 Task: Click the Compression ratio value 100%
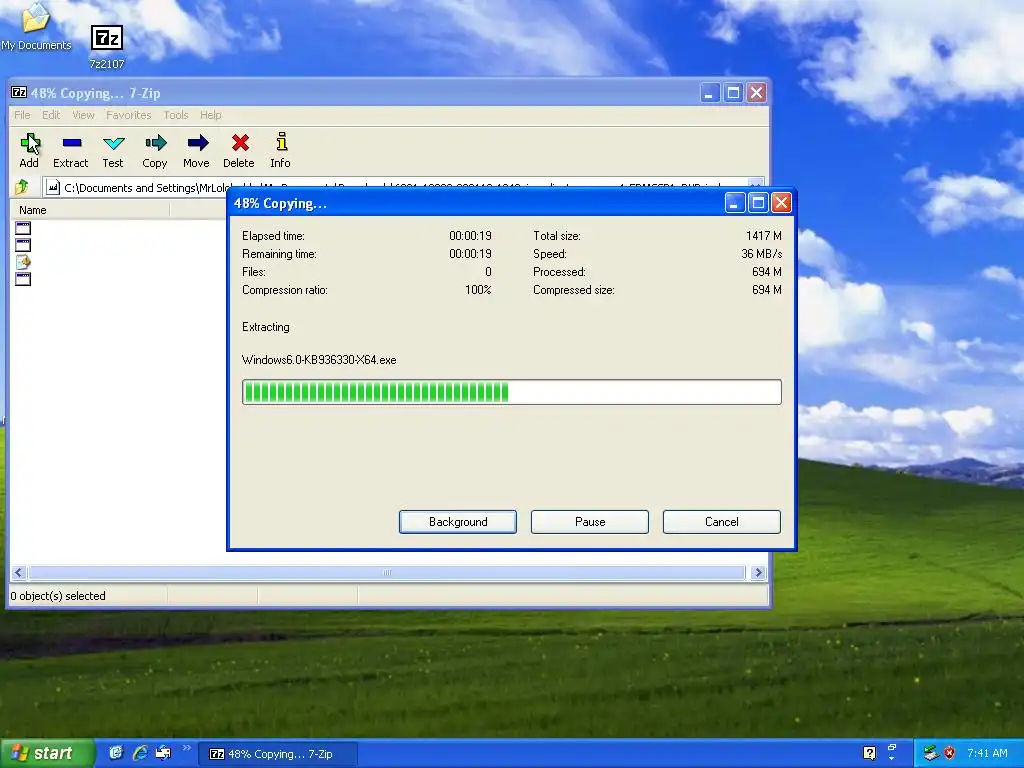[x=478, y=290]
